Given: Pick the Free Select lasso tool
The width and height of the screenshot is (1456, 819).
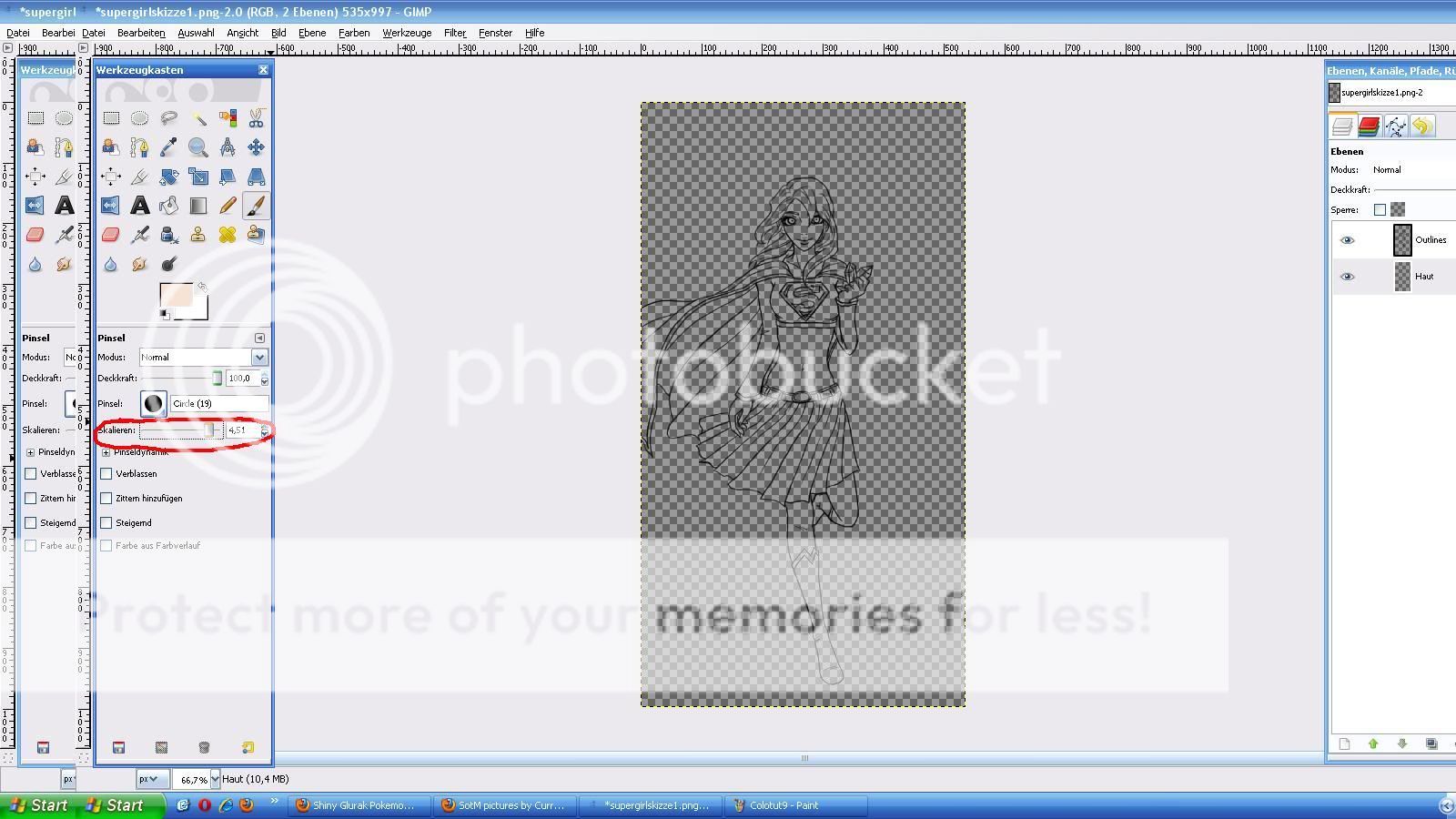Looking at the screenshot, I should click(169, 118).
